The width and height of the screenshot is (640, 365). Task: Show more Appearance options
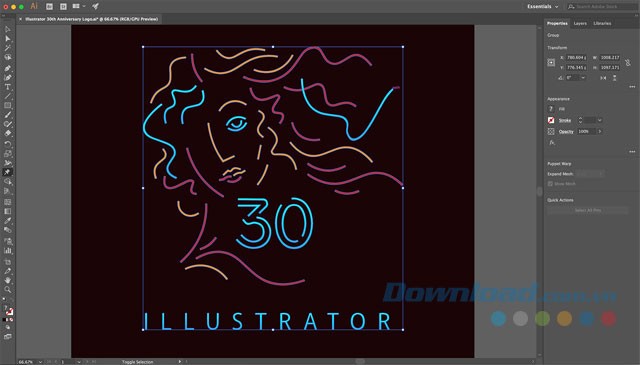[632, 151]
